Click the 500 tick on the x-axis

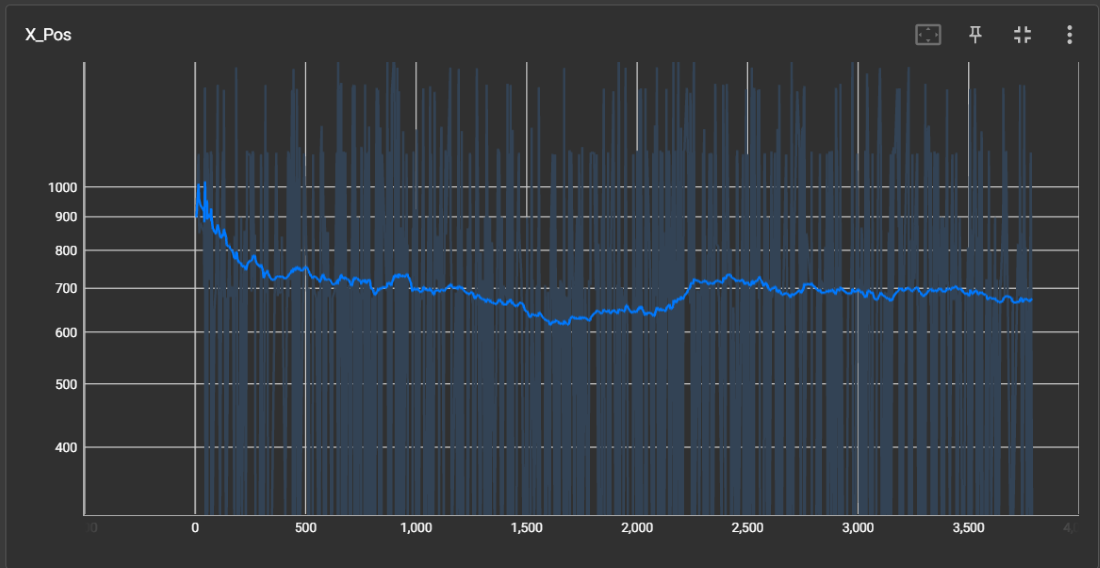(x=305, y=528)
